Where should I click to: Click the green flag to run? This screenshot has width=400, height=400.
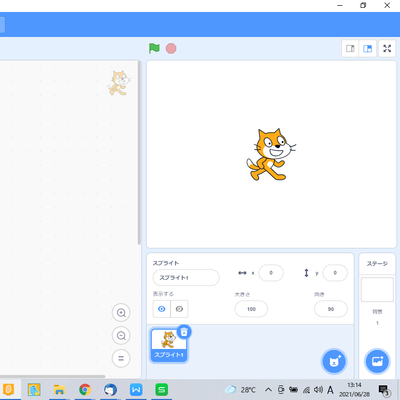point(154,48)
